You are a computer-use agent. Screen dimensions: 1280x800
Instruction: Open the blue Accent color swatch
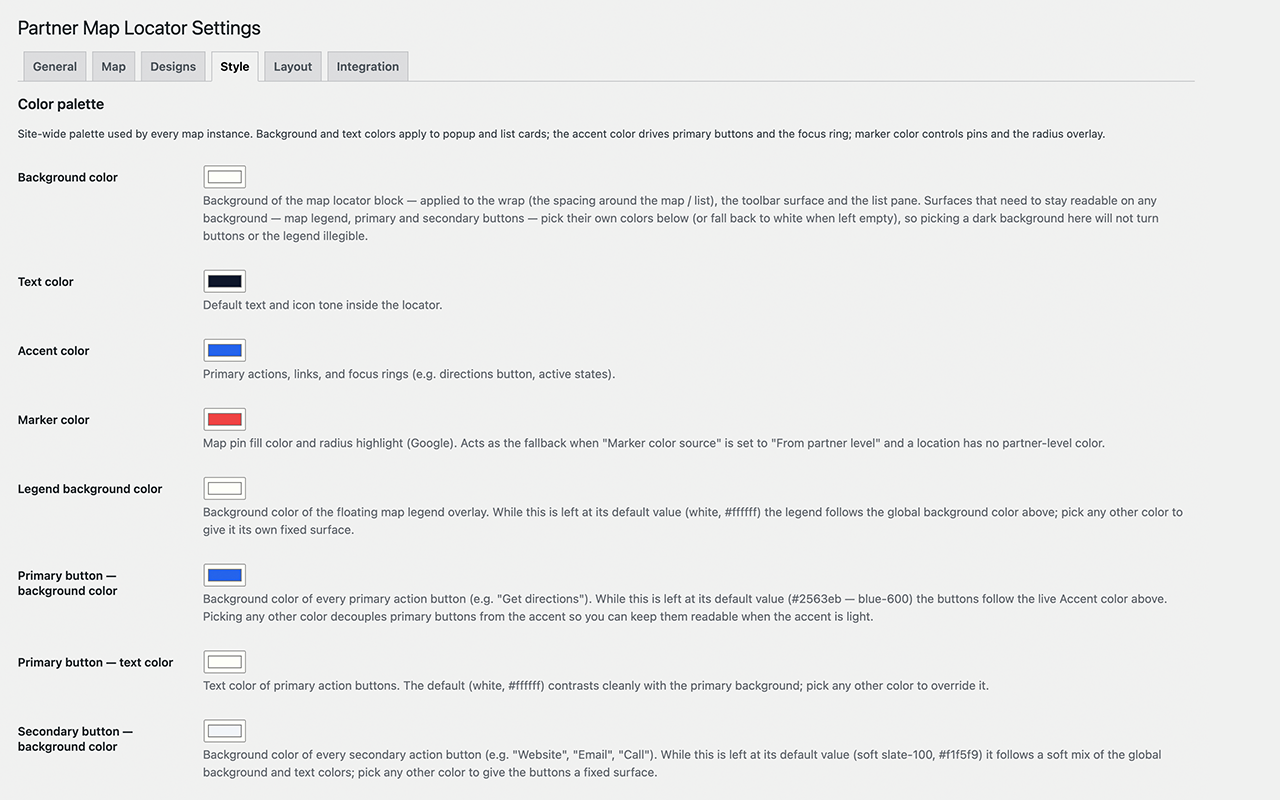coord(225,350)
